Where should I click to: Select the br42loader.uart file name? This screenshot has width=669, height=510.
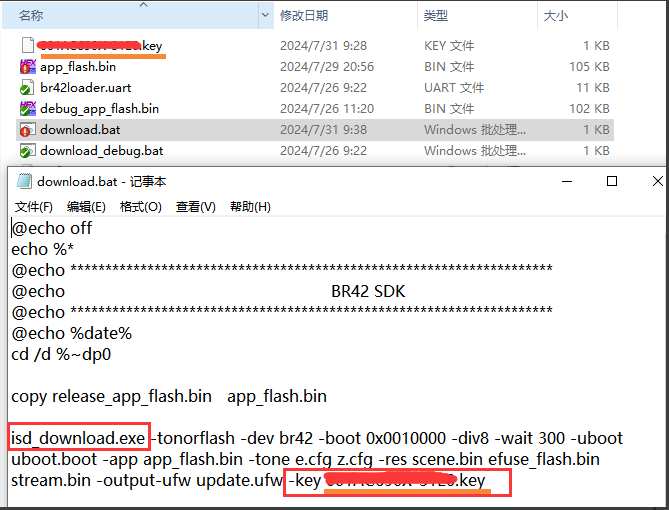coord(86,87)
